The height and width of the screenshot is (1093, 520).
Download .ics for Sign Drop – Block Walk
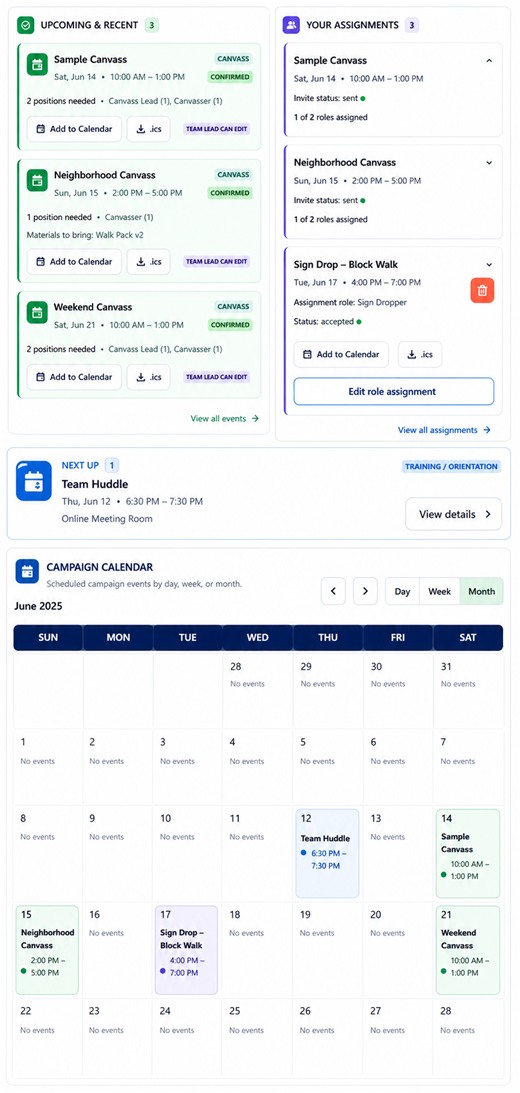420,354
